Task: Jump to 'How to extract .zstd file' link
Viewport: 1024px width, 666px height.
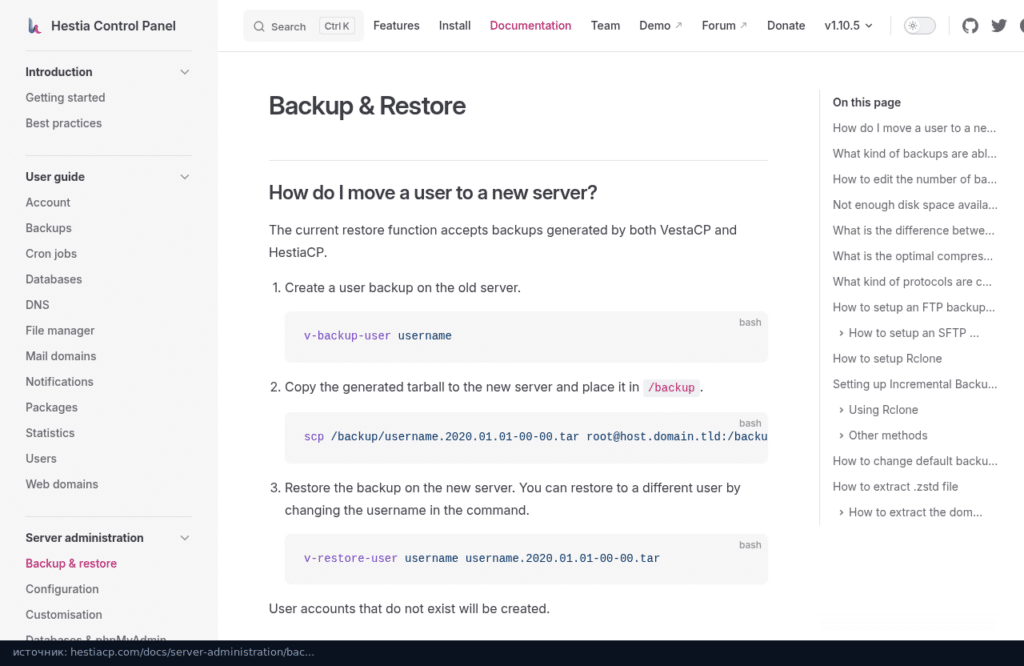Action: pyautogui.click(x=895, y=486)
